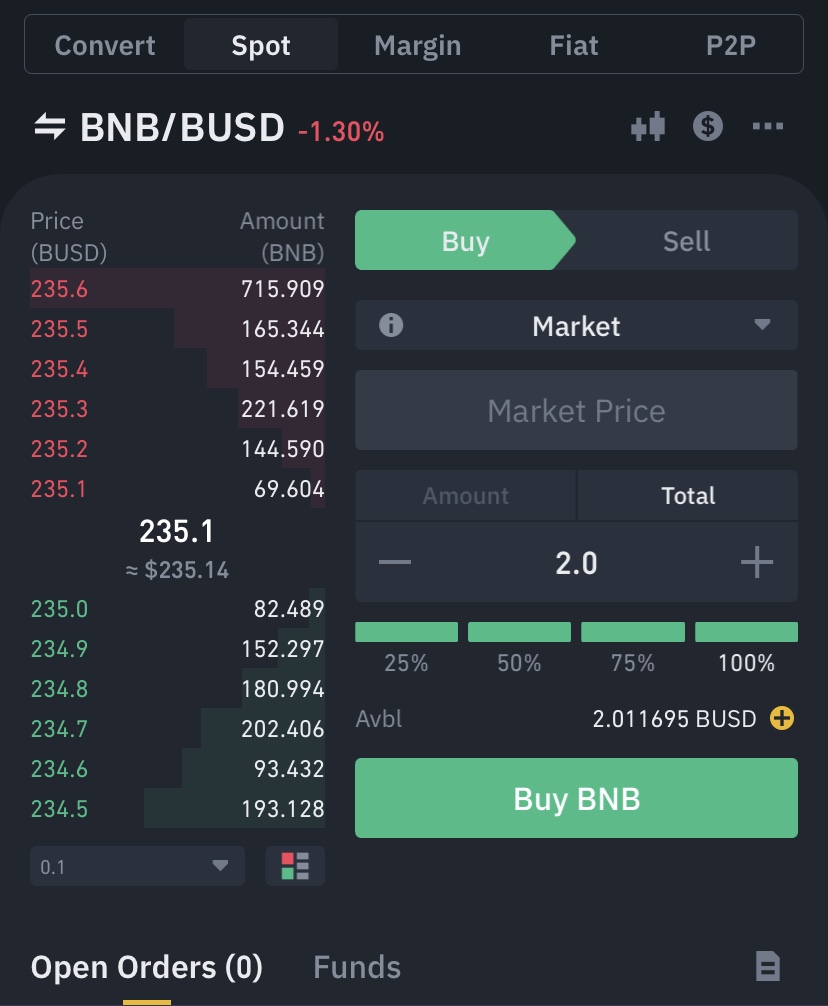Set the percentage slider to 50%
This screenshot has width=828, height=1006.
tap(519, 633)
